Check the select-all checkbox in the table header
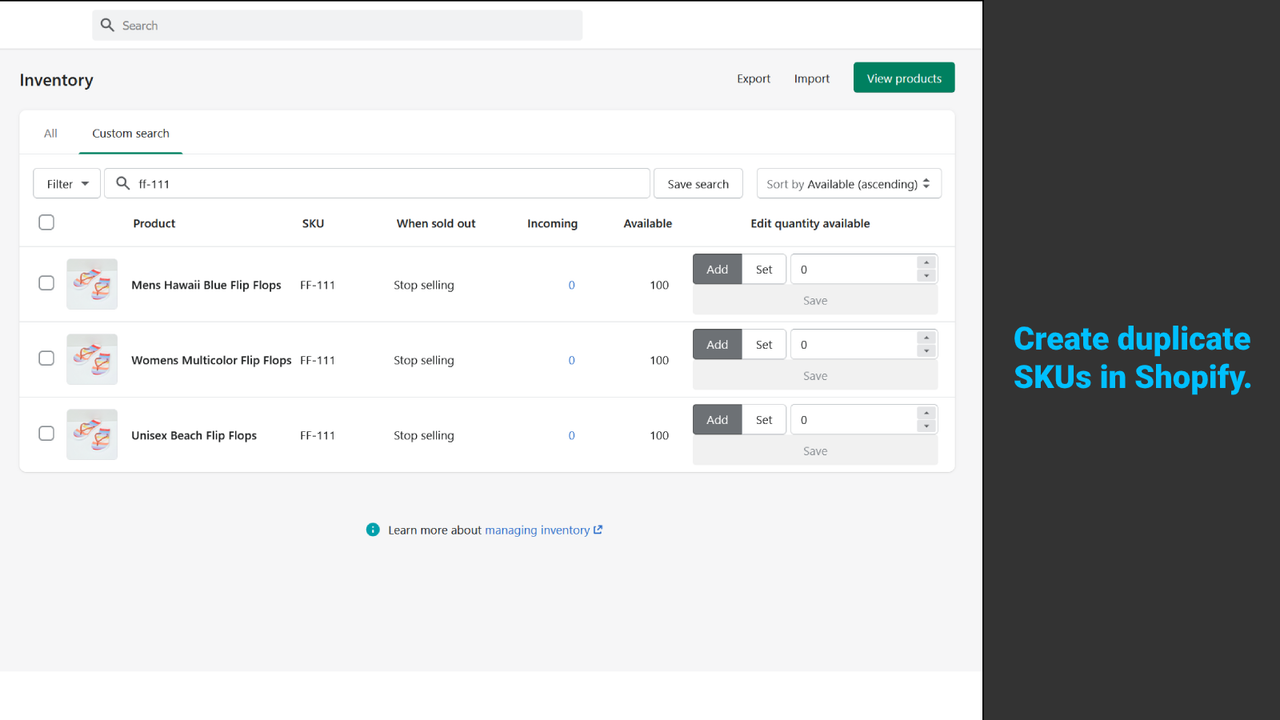 pyautogui.click(x=46, y=222)
